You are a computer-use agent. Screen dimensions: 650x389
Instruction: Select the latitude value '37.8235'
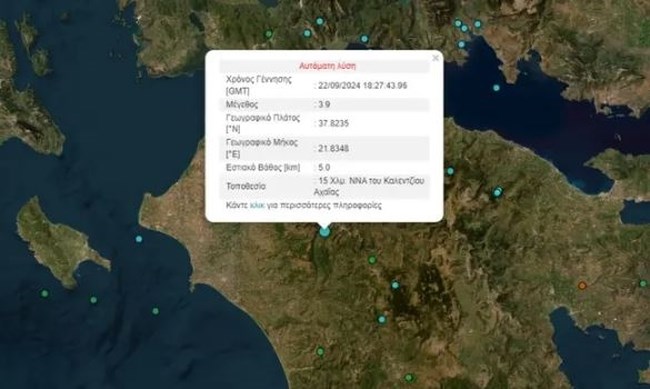[333, 123]
